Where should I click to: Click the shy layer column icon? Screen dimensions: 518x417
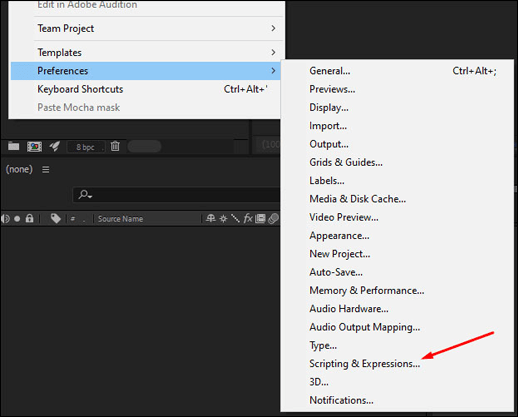point(210,218)
